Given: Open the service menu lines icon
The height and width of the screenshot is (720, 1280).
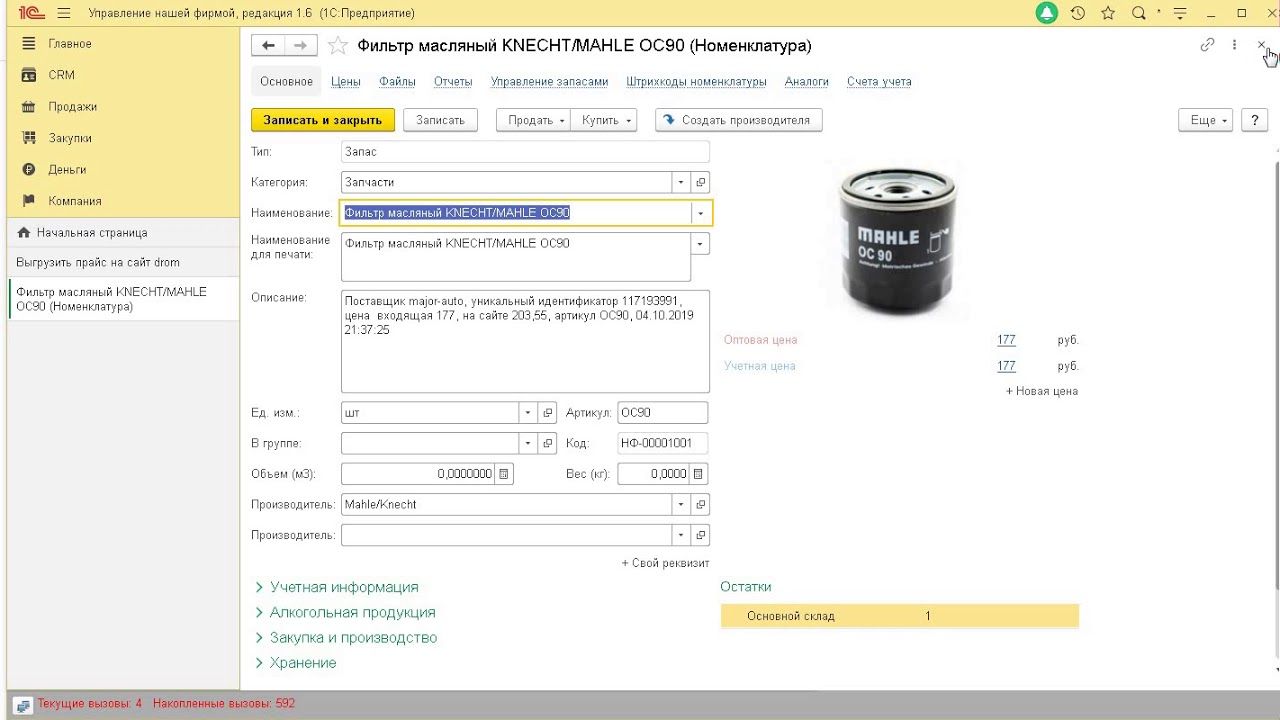Looking at the screenshot, I should [x=1181, y=13].
